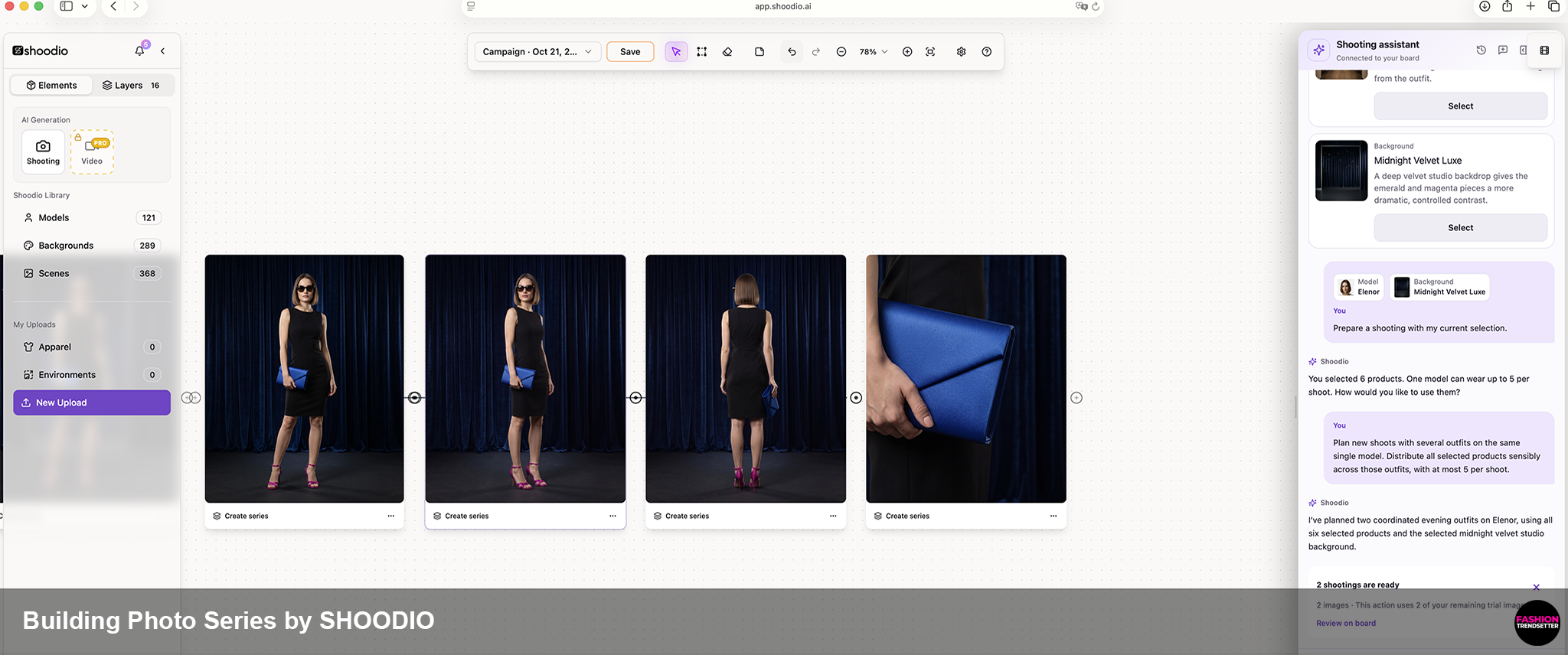Click Review on board link
Image resolution: width=1568 pixels, height=655 pixels.
(1346, 624)
